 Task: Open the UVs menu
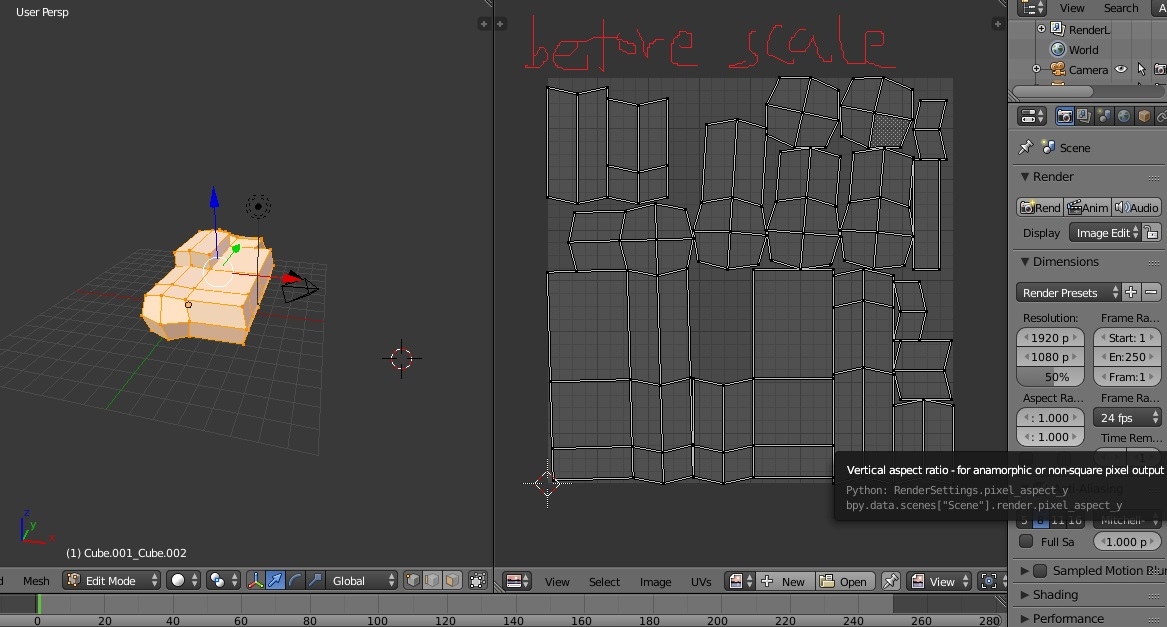pos(701,581)
